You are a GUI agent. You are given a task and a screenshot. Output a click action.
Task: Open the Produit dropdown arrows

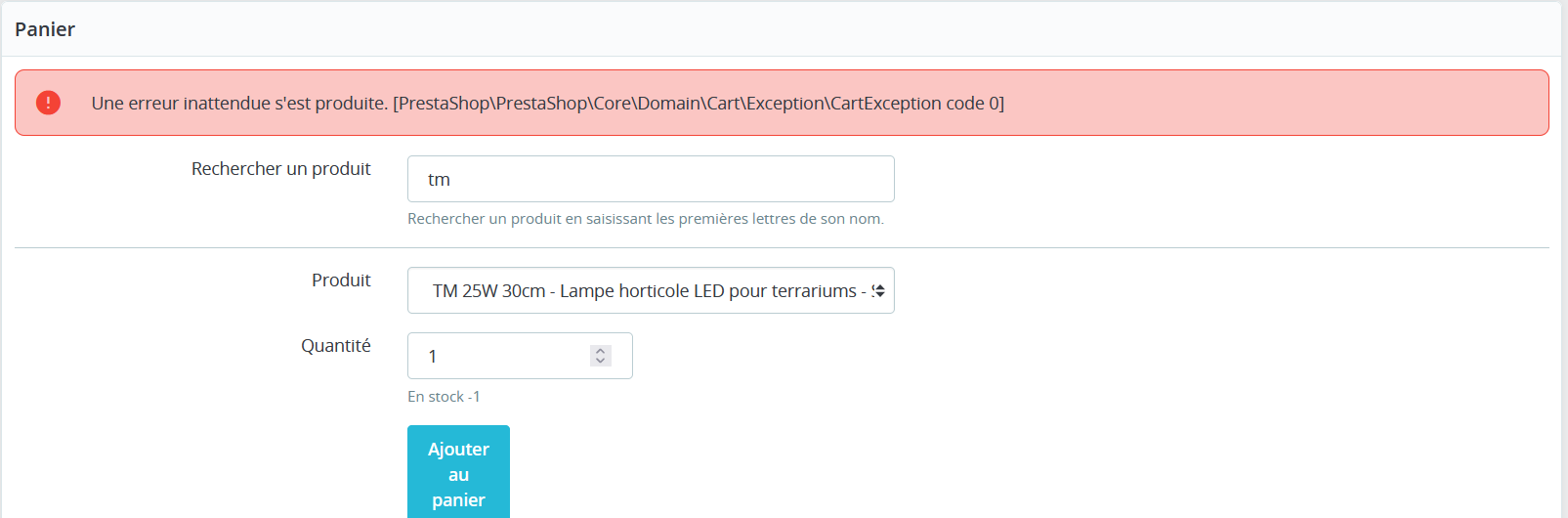[879, 290]
